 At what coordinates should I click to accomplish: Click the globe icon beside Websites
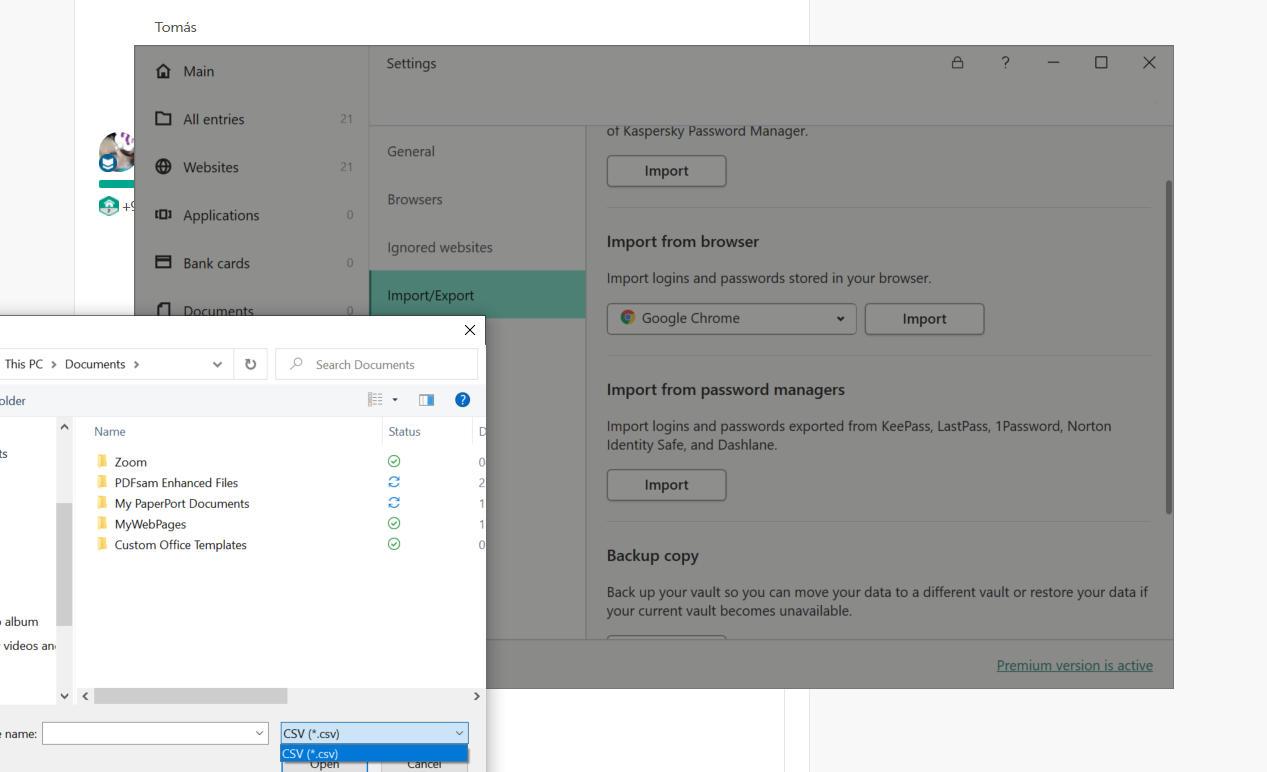point(163,167)
